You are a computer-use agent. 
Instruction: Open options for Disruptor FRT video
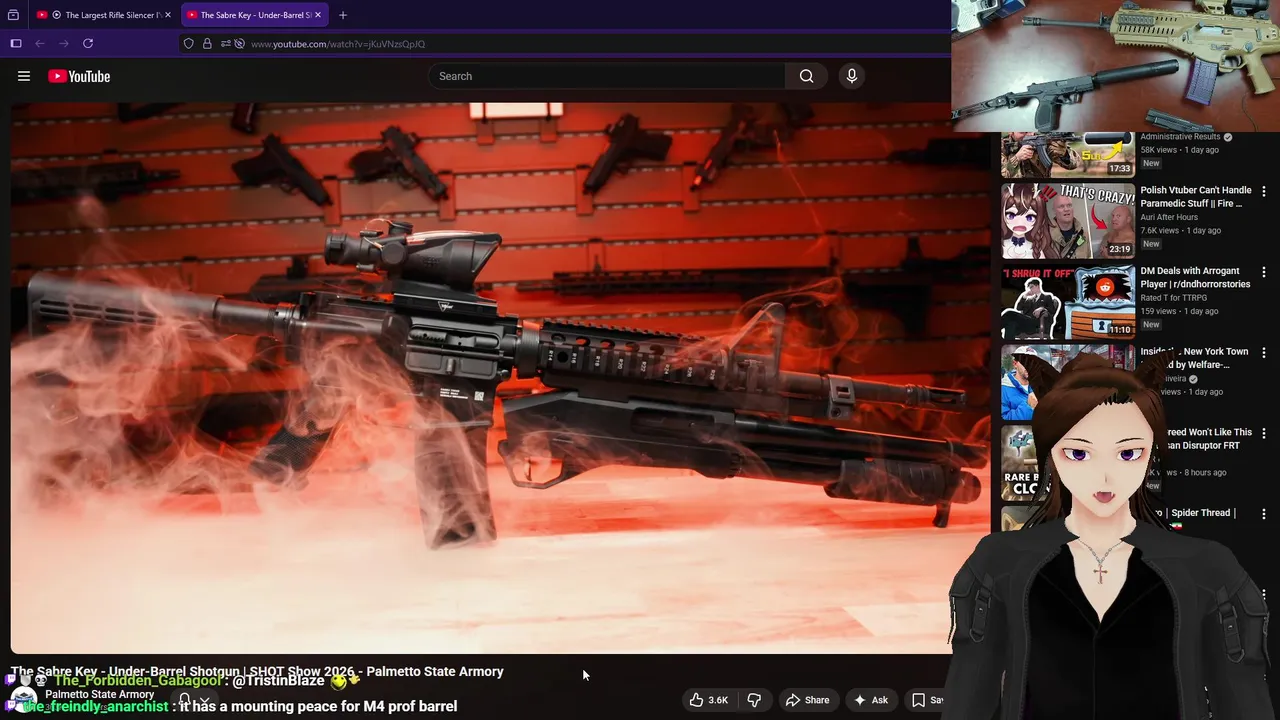(1264, 434)
